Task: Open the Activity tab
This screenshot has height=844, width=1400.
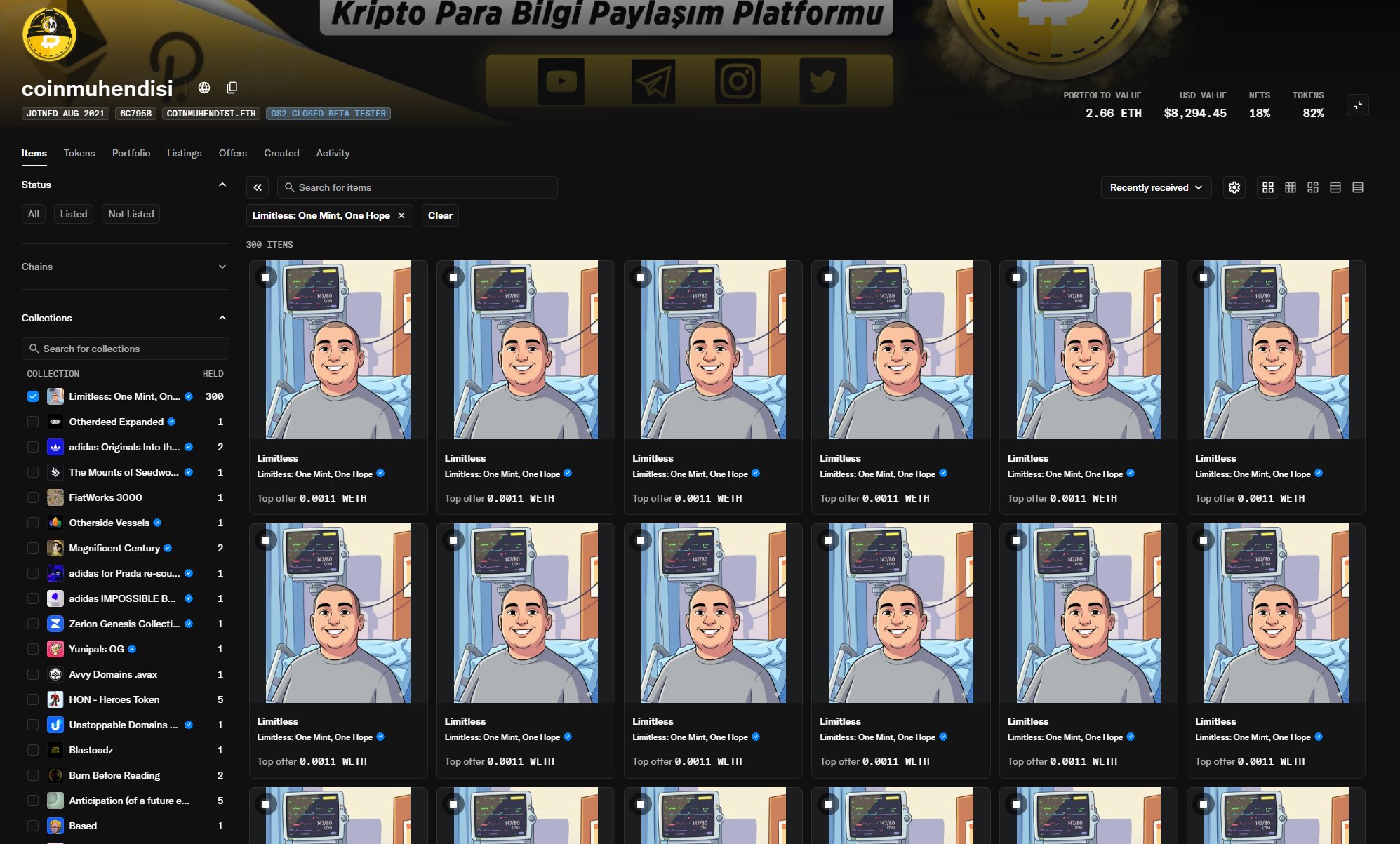Action: click(x=333, y=153)
